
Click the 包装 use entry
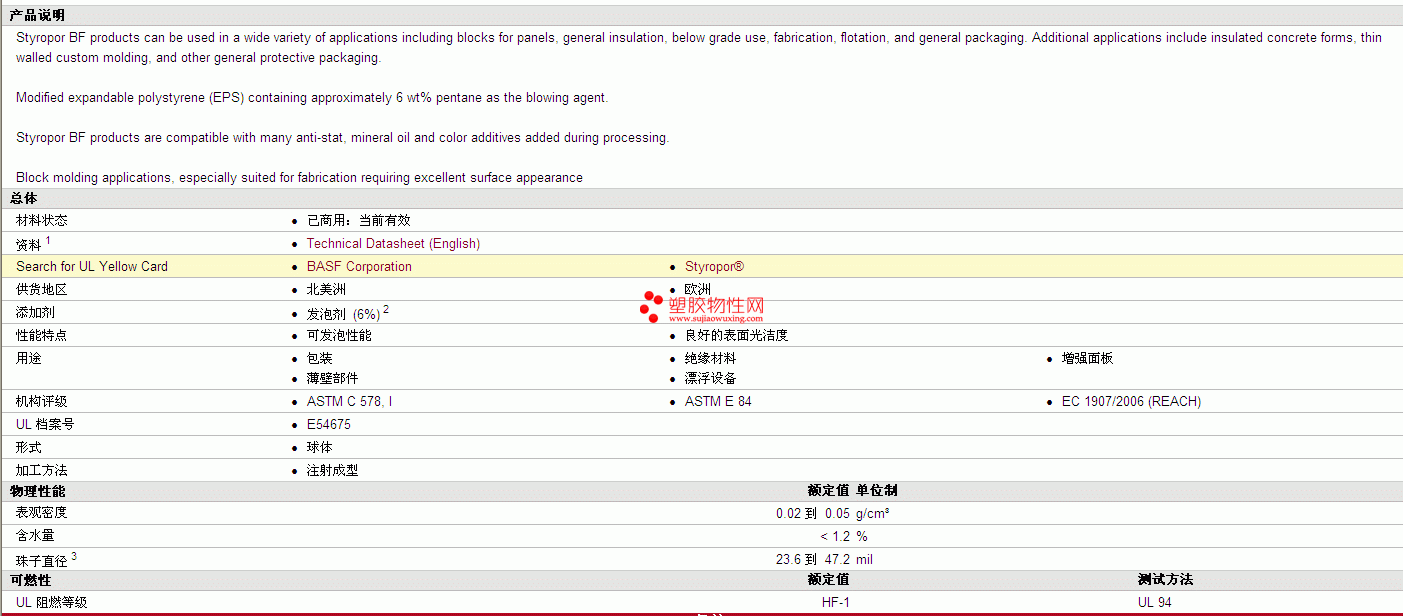[x=320, y=358]
